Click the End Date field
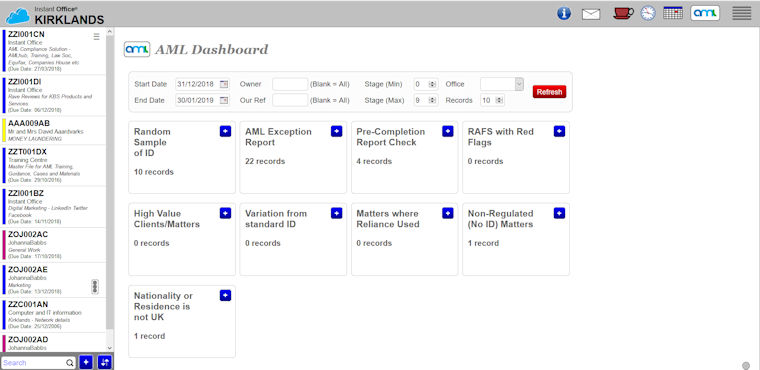 click(203, 100)
